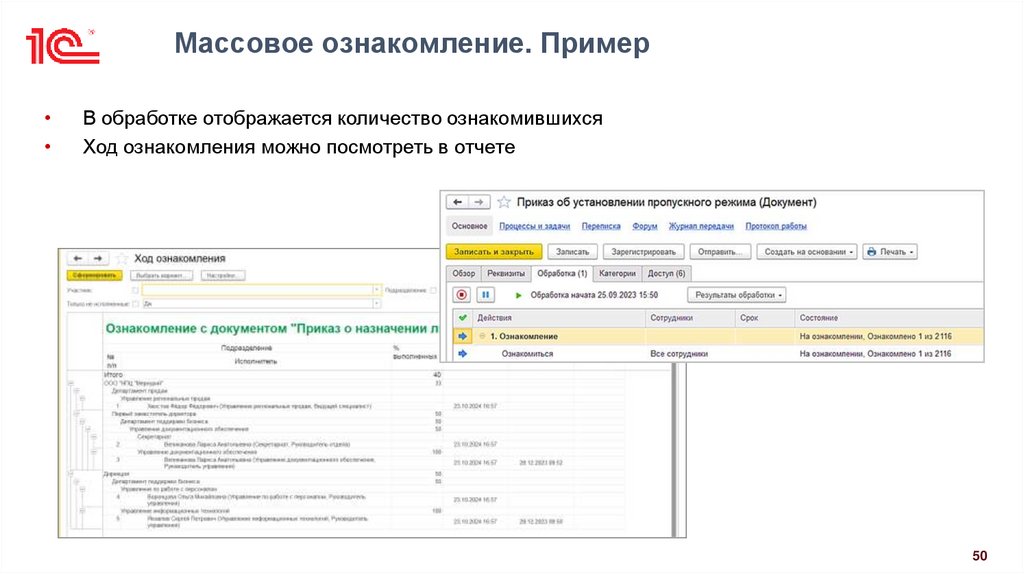The height and width of the screenshot is (574, 1024).
Task: Click the Отправить... button
Action: point(720,252)
